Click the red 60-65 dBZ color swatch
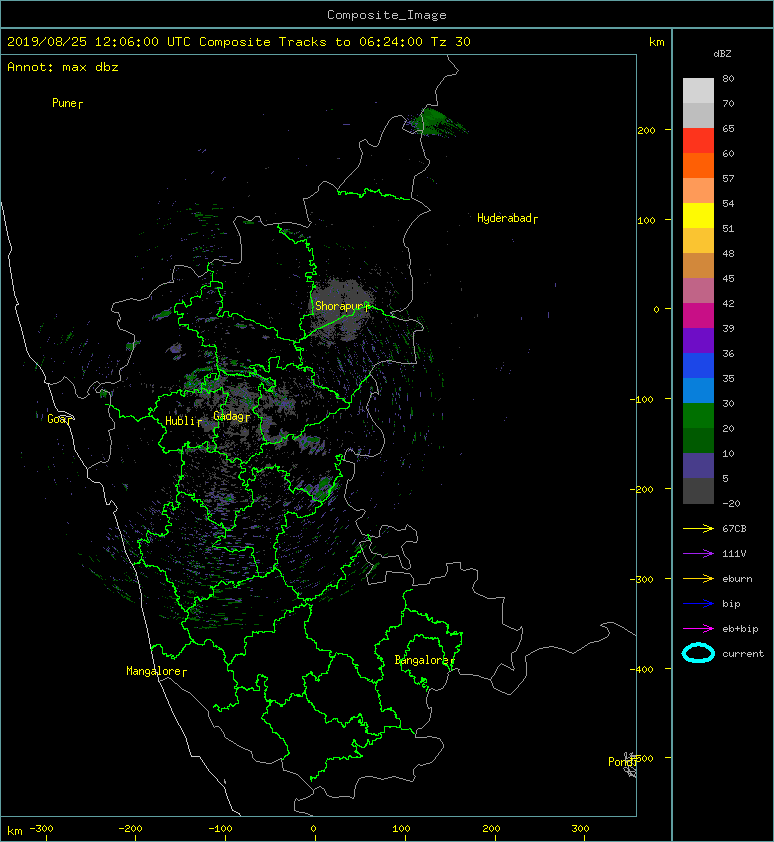This screenshot has height=842, width=774. 698,141
